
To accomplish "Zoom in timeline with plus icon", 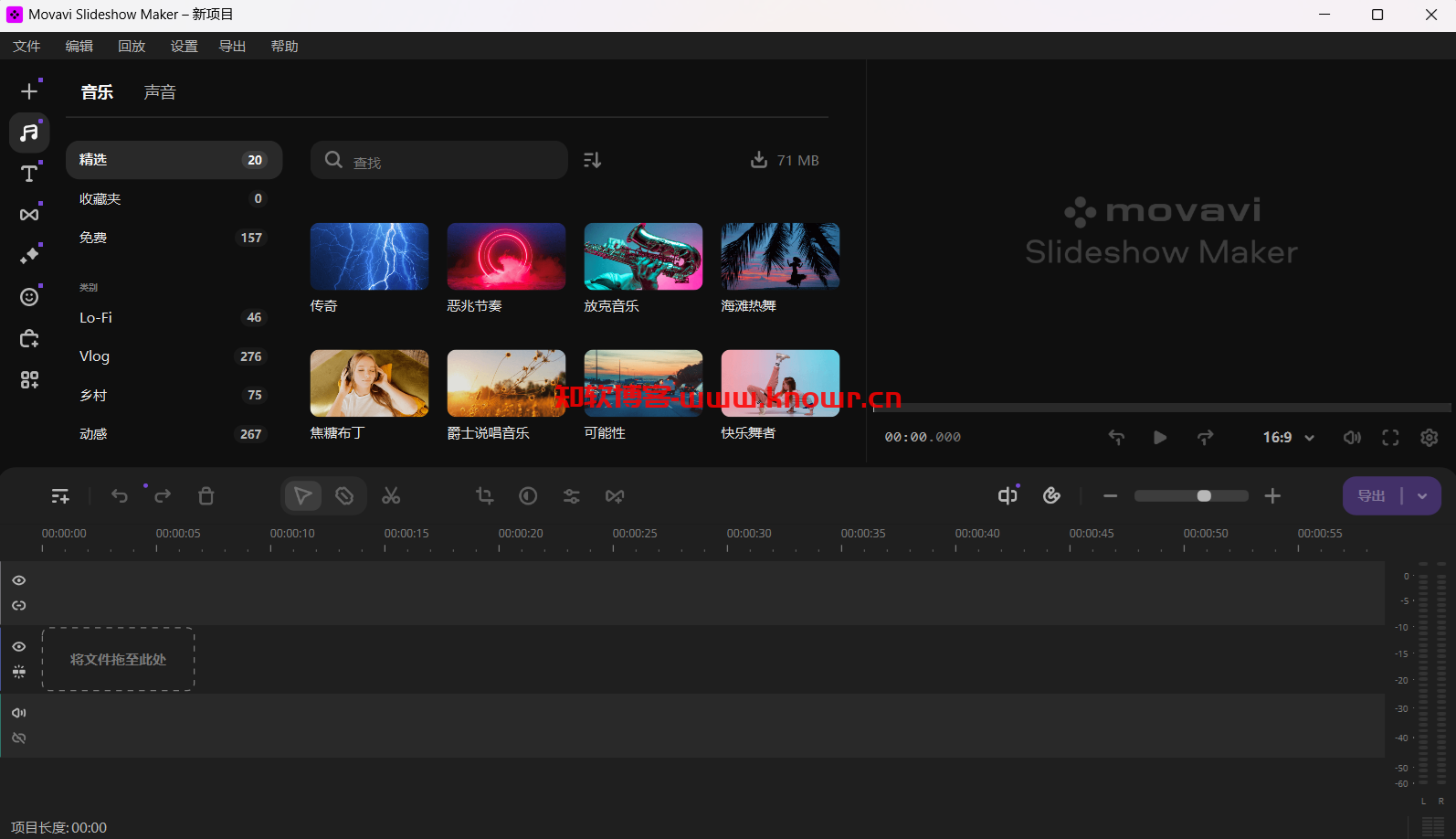I will (1272, 495).
